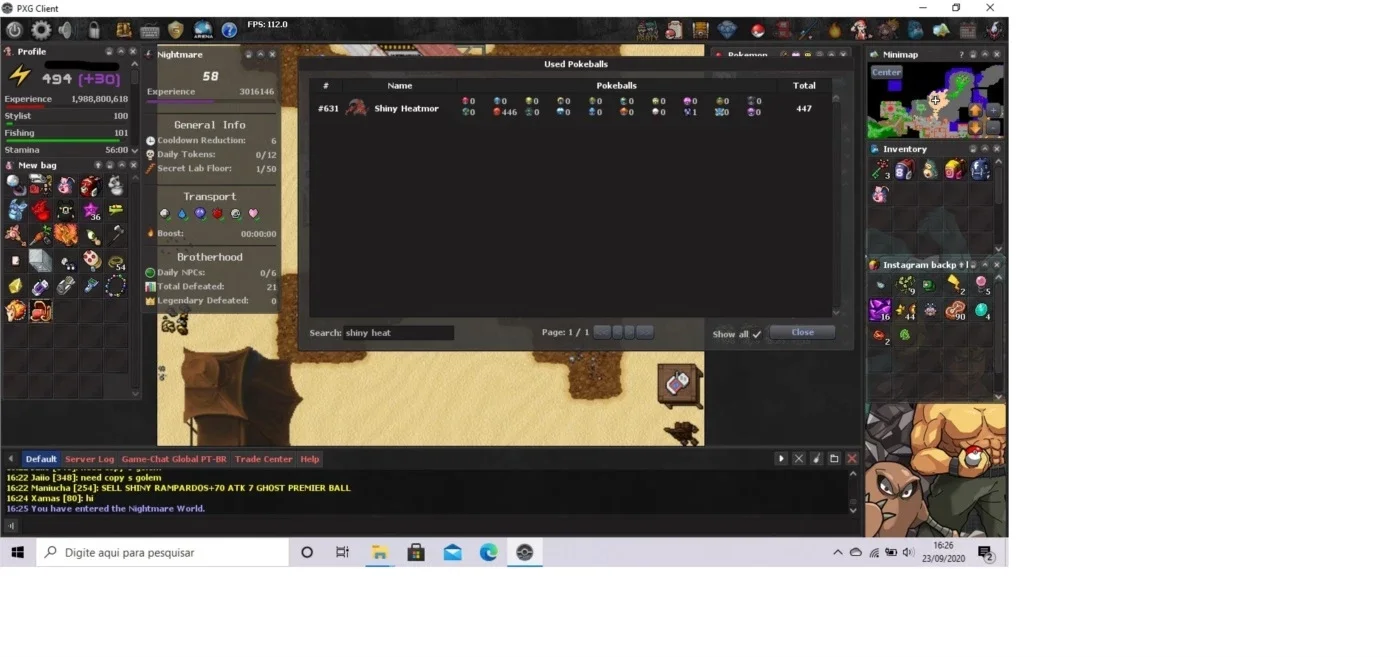Collapse the Mew bag panel
Screen dimensions: 1400x657
(122, 165)
